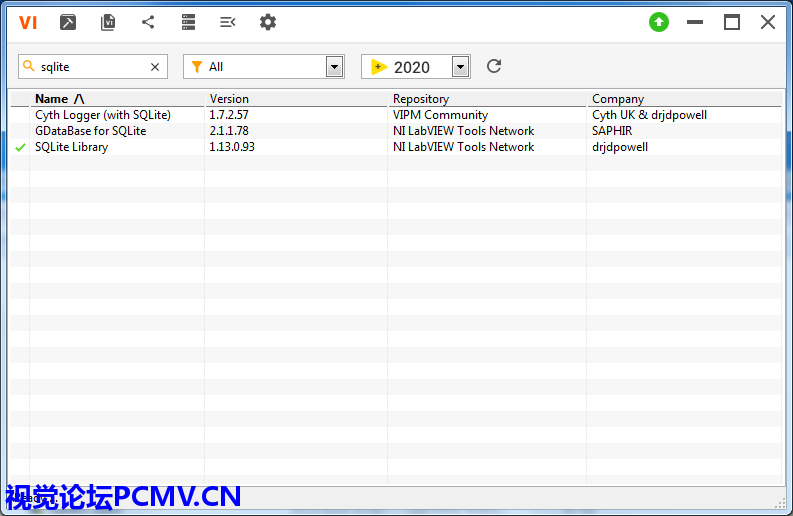Click the installed checkmark by SQLite Library
Screen dimensions: 793x516
pos(20,147)
